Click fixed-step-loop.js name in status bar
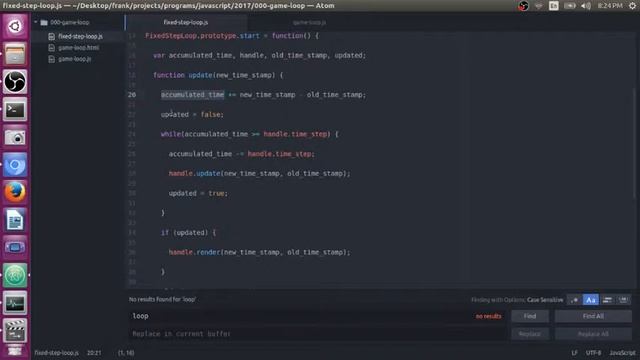 (x=56, y=353)
